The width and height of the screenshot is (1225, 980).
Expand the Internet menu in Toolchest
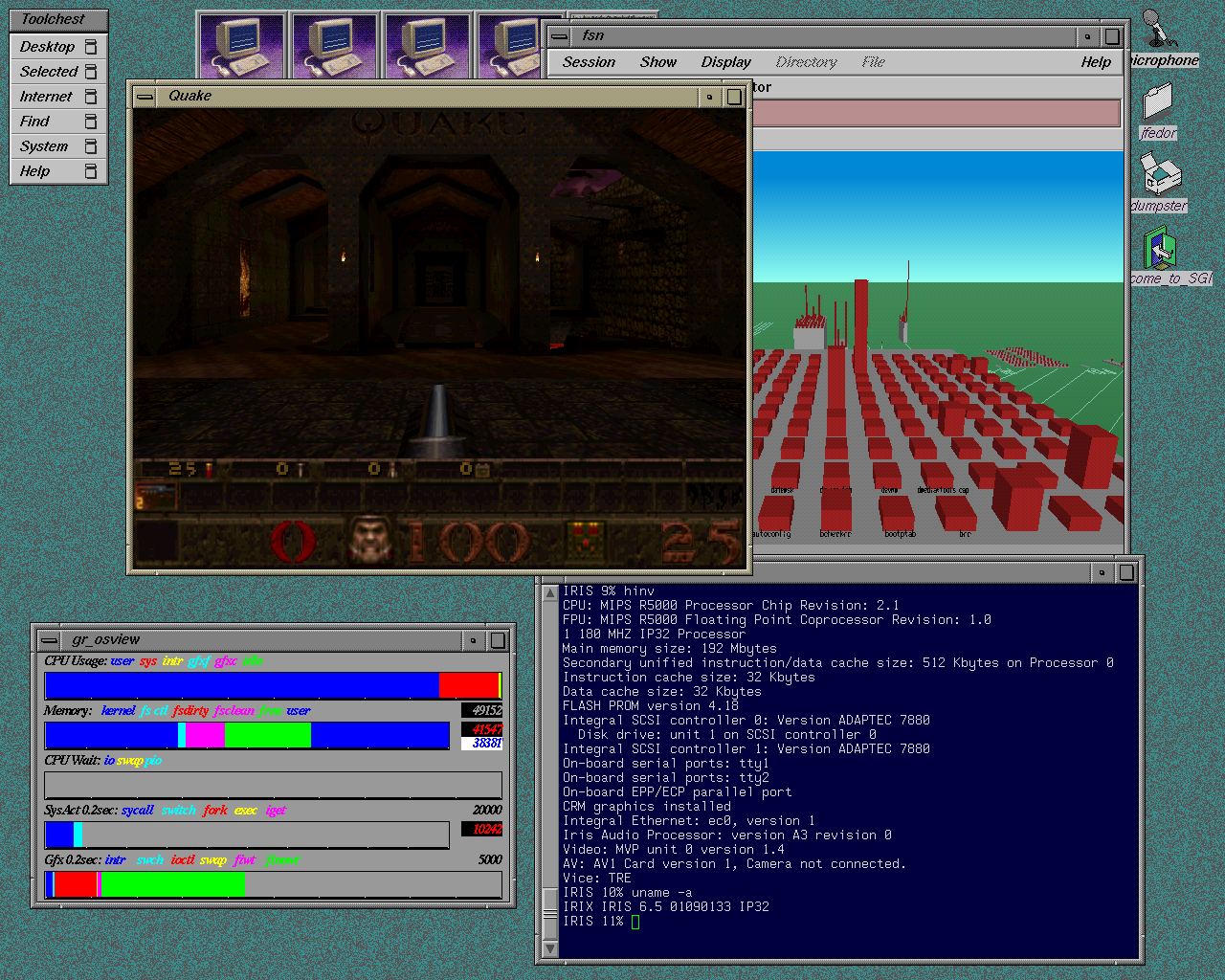pos(58,96)
